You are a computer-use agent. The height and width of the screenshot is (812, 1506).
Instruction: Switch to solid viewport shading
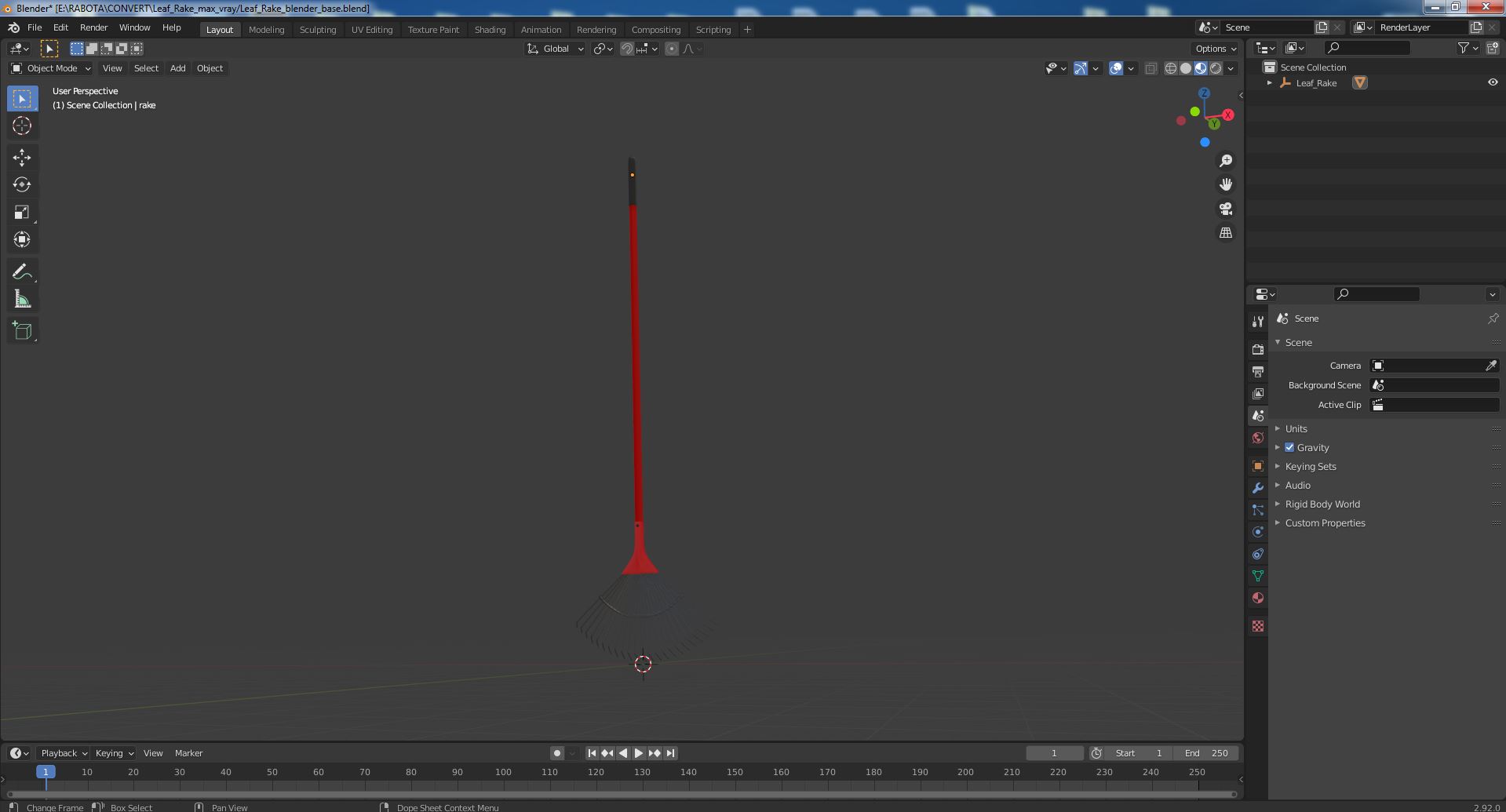click(1186, 68)
